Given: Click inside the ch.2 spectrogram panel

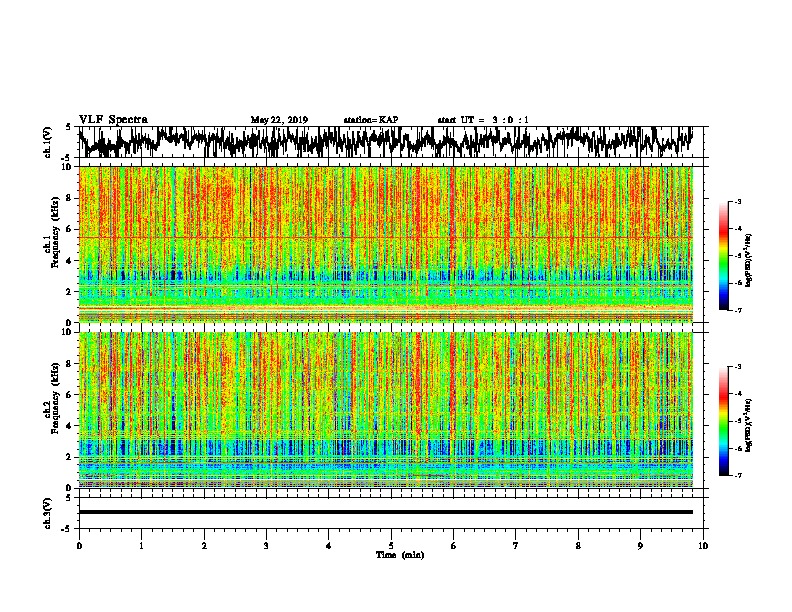Looking at the screenshot, I should (386, 410).
